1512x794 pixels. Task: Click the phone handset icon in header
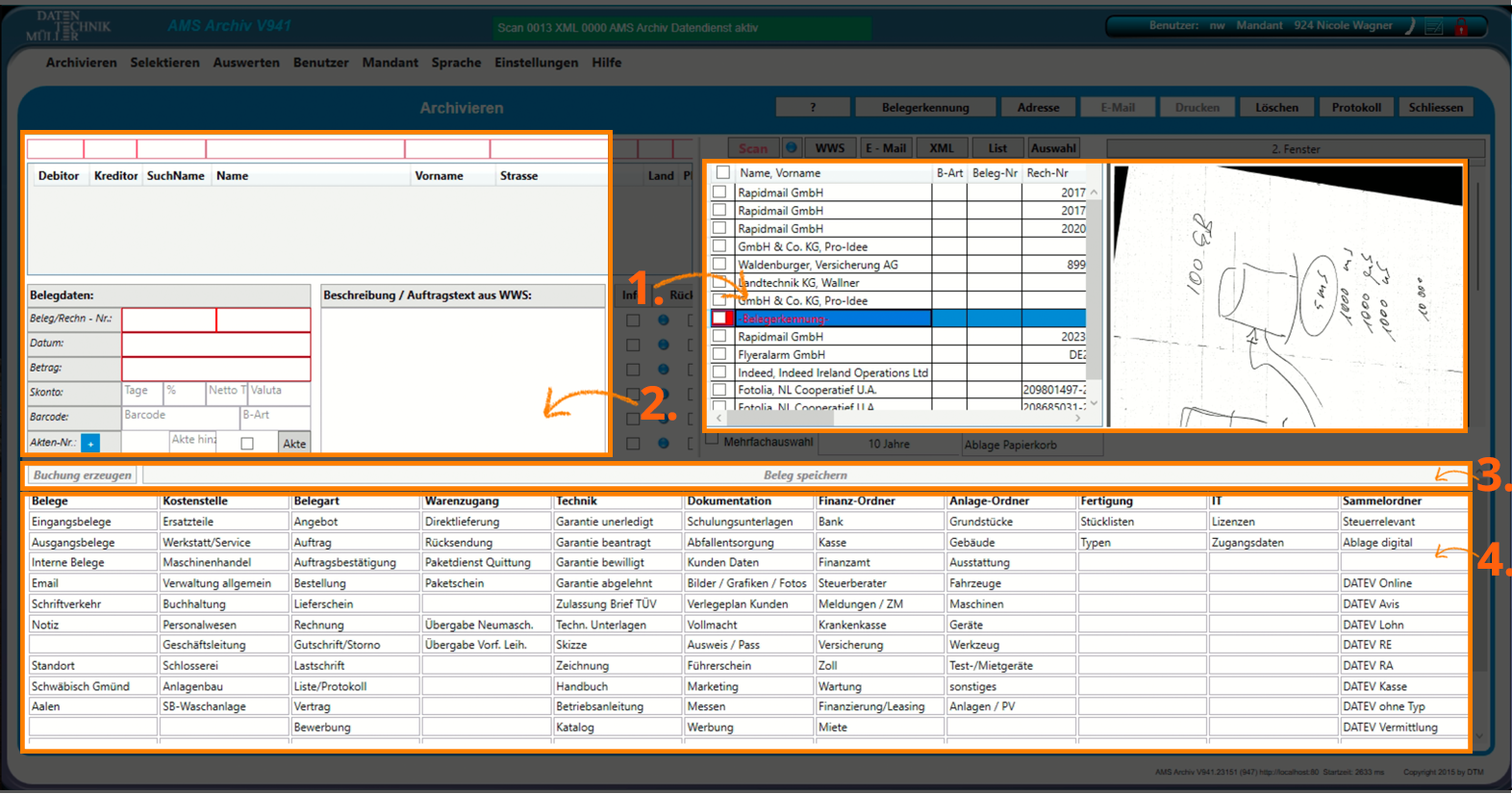[x=1410, y=26]
